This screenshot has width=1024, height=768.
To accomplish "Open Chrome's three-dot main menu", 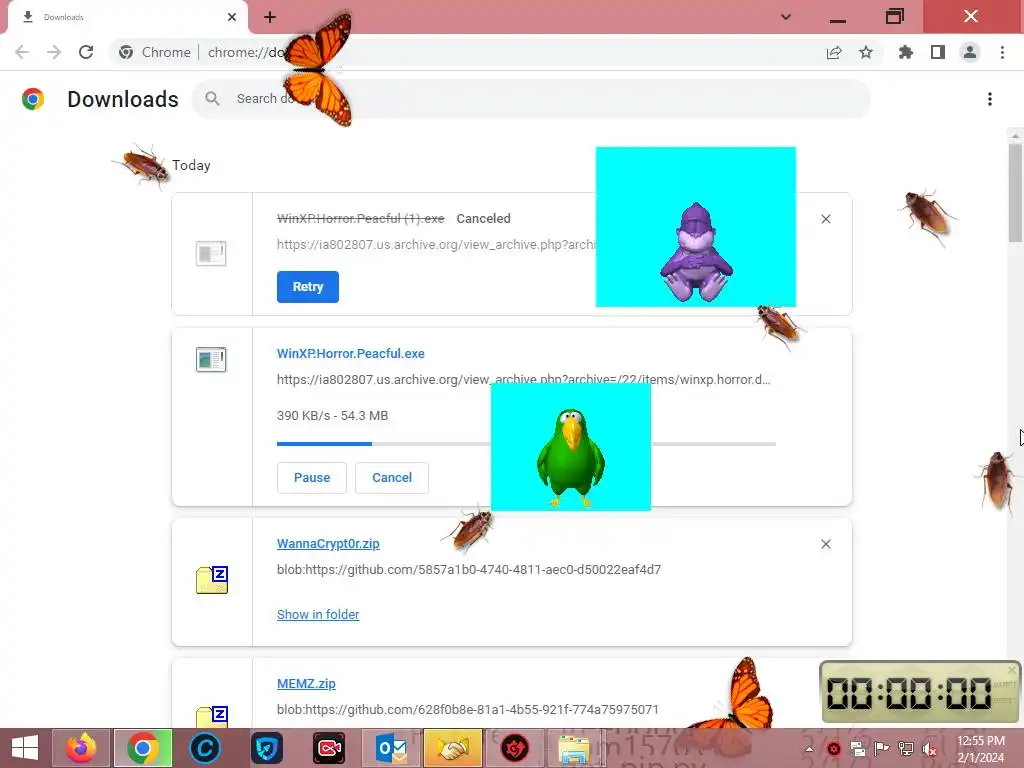I will click(x=1002, y=52).
